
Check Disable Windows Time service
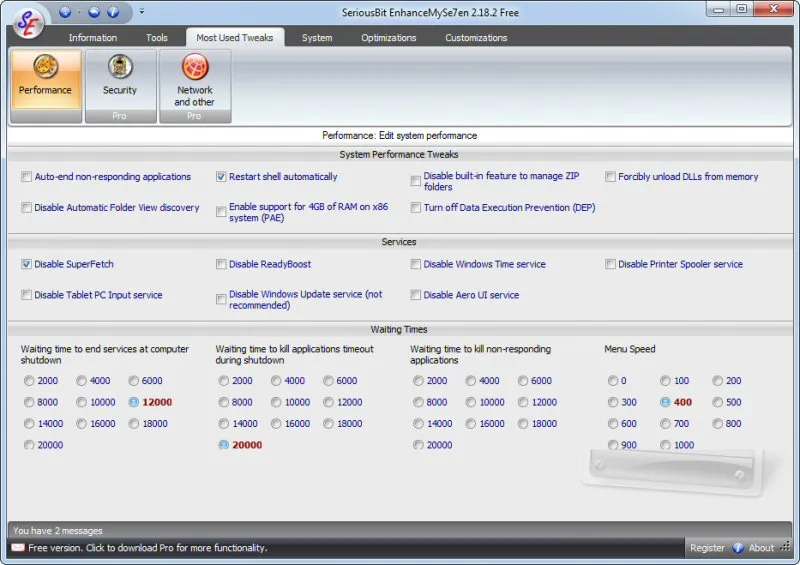click(x=415, y=264)
